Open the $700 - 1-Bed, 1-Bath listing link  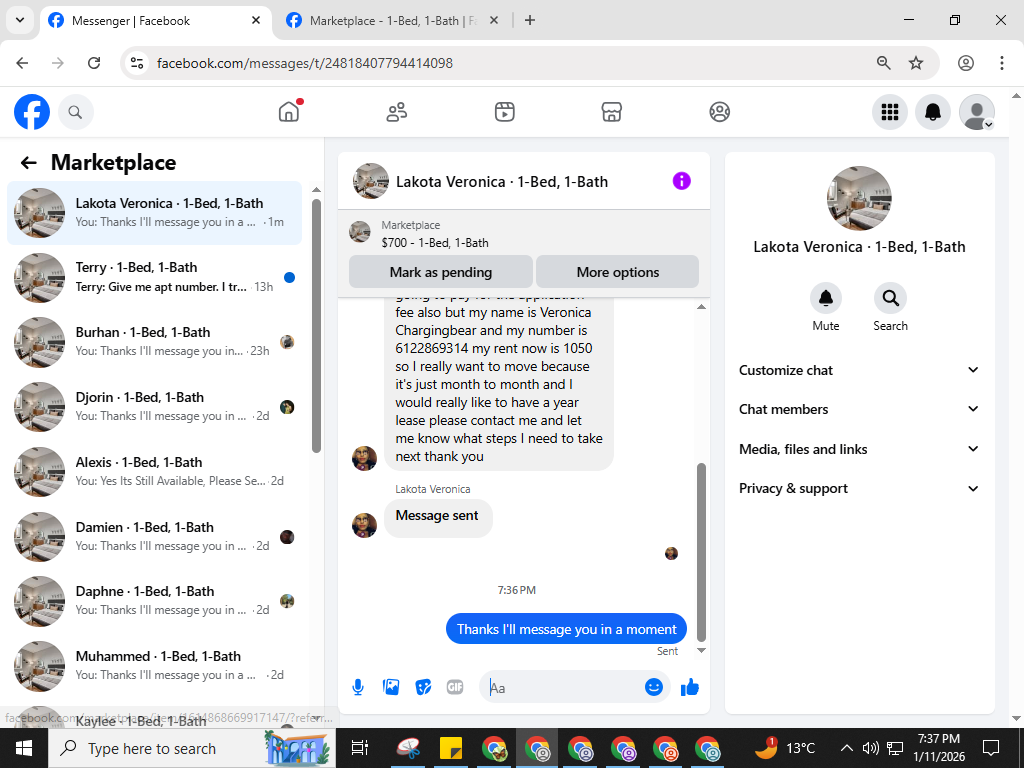[435, 243]
